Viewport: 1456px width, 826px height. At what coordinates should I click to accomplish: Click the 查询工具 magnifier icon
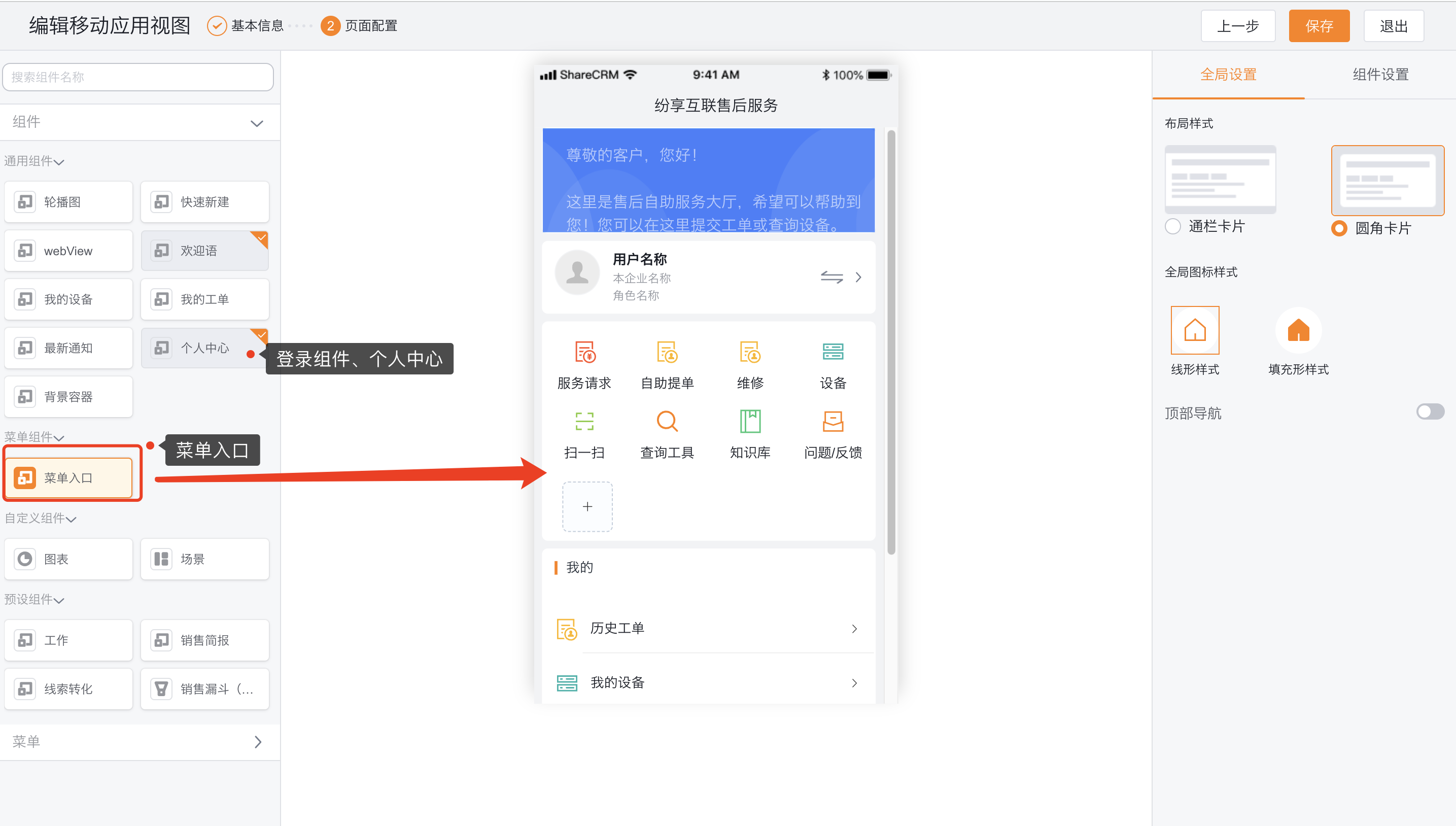click(x=667, y=422)
